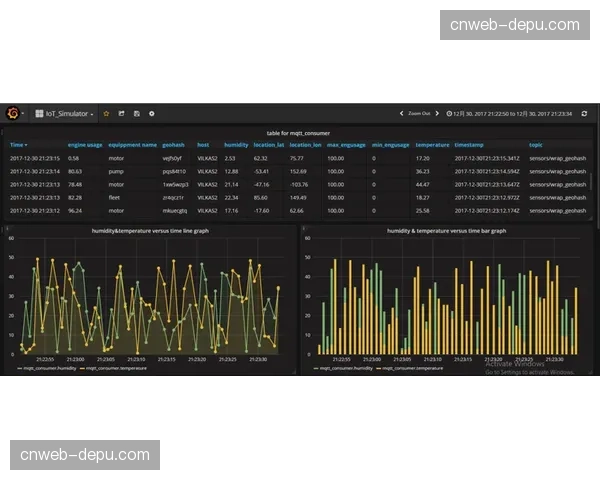This screenshot has height=480, width=600.
Task: Open dashboard settings gear icon
Action: [x=151, y=114]
